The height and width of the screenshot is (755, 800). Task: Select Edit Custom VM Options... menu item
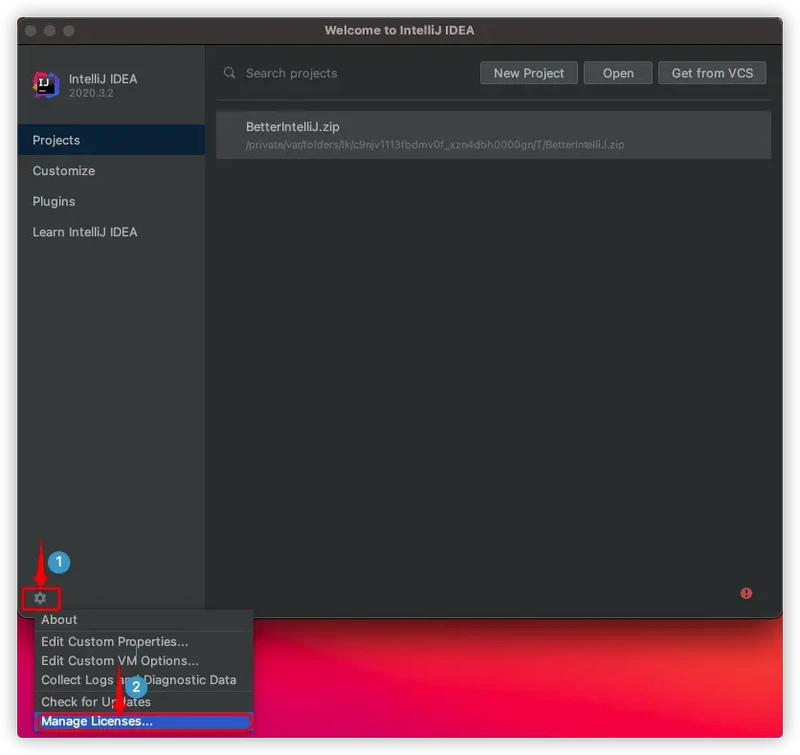pyautogui.click(x=144, y=661)
